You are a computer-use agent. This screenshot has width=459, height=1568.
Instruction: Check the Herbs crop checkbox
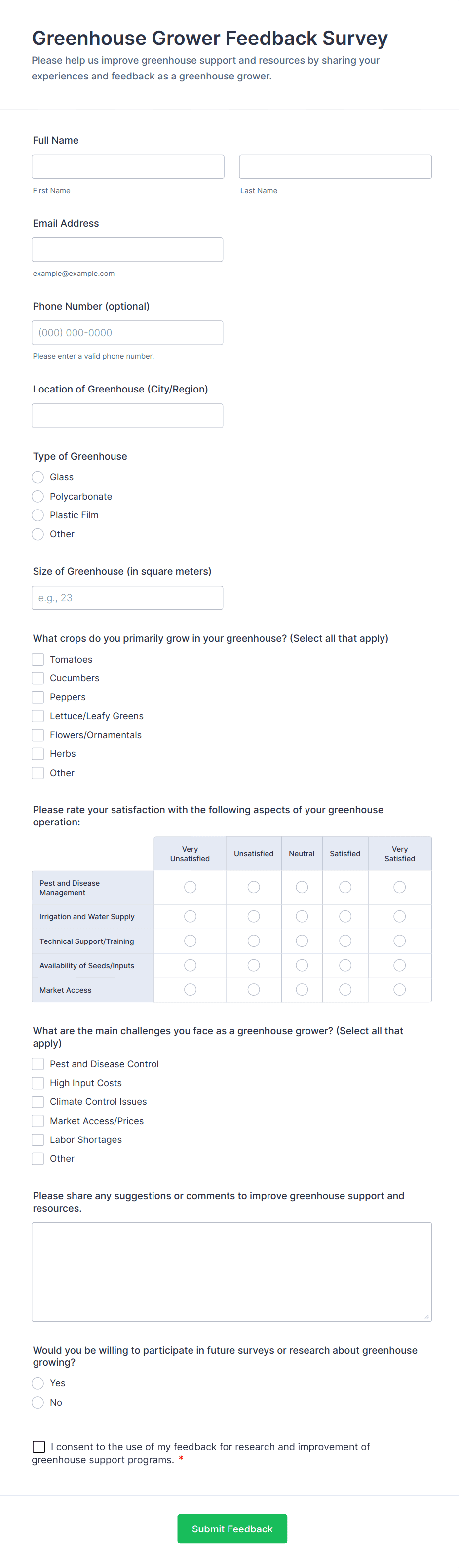click(38, 753)
